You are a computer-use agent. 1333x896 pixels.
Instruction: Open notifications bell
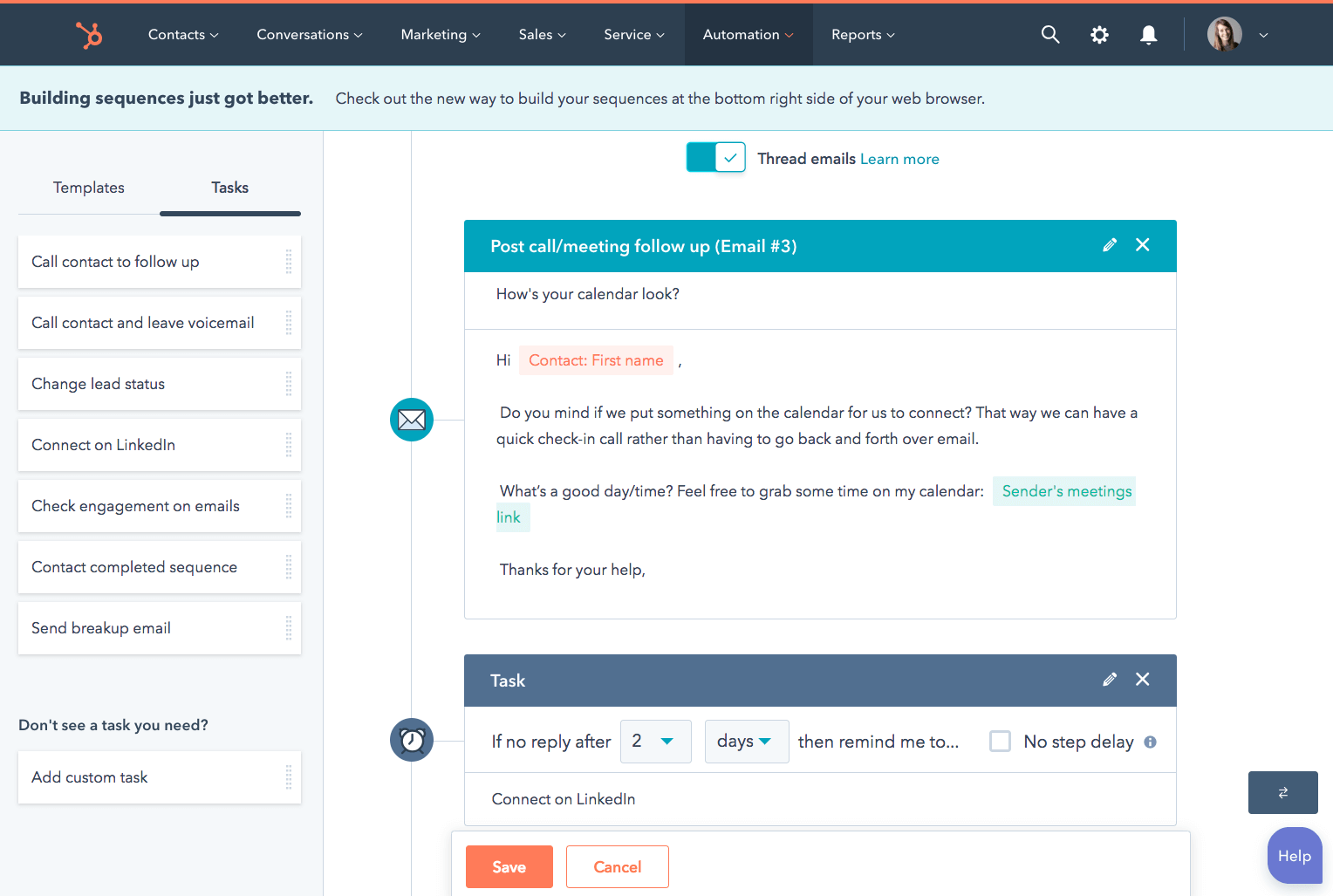1149,35
